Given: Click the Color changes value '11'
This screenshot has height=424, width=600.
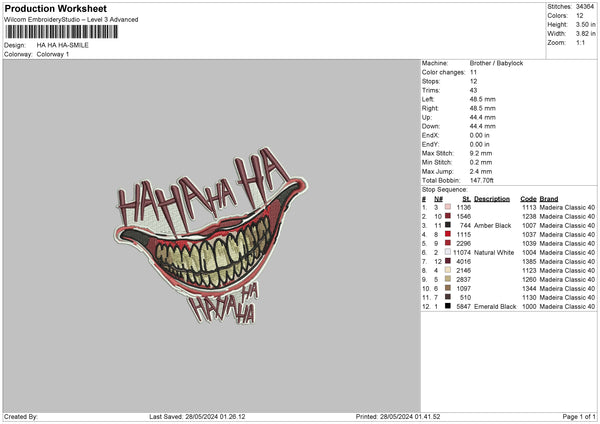Looking at the screenshot, I should [473, 72].
